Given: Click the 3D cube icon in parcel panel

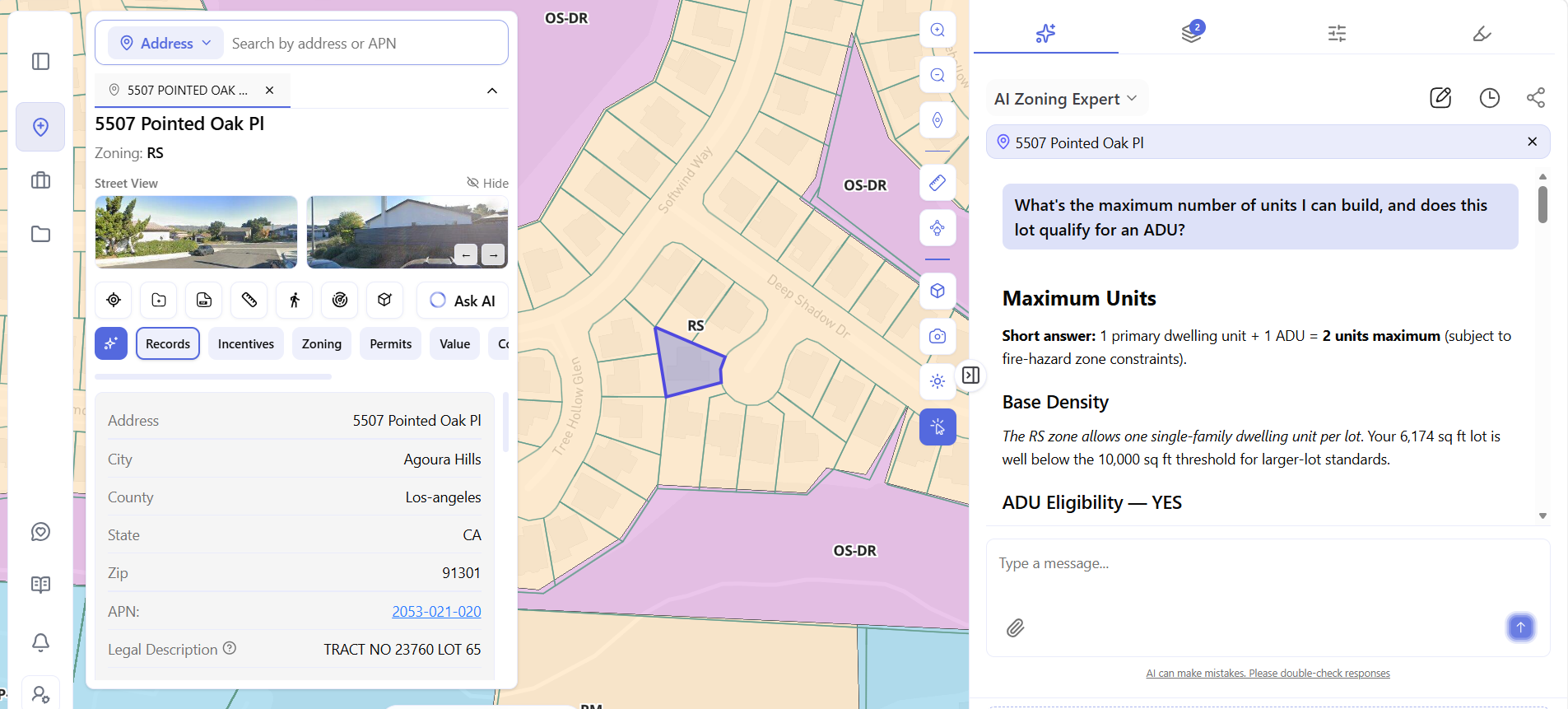Looking at the screenshot, I should click(x=384, y=301).
